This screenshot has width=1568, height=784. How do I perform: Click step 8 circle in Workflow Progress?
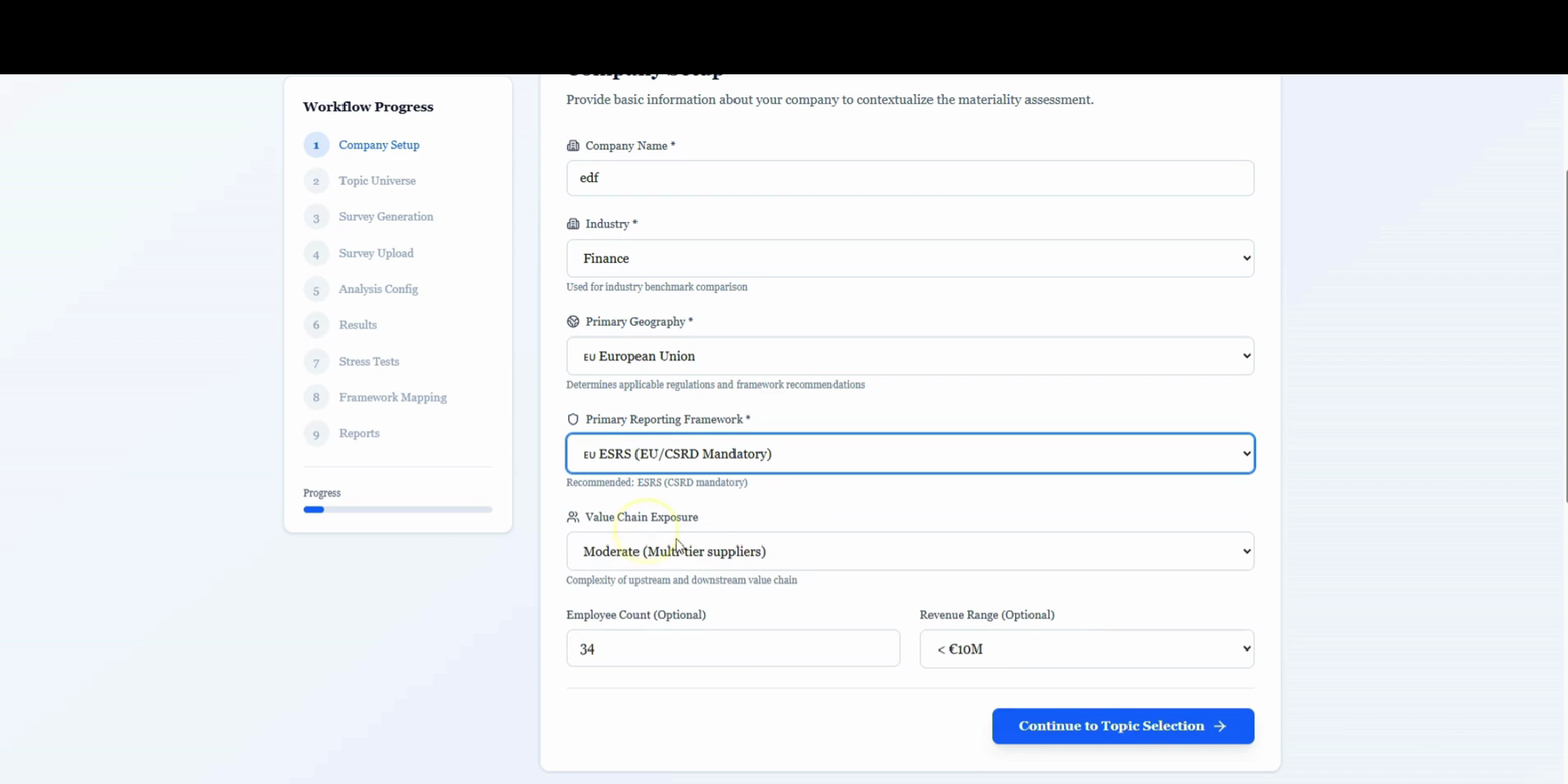click(x=316, y=398)
